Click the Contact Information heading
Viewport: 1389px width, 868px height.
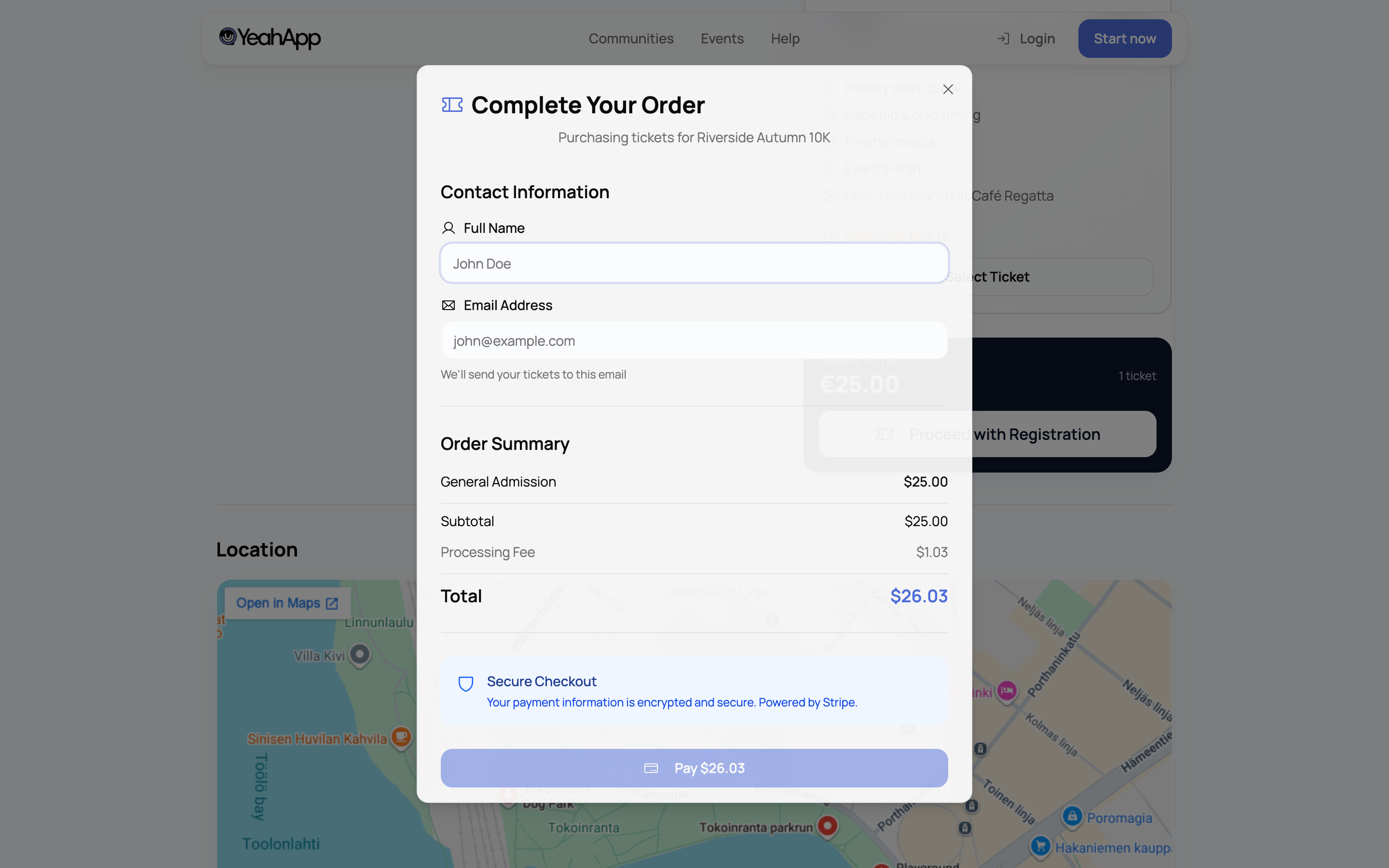coord(525,192)
